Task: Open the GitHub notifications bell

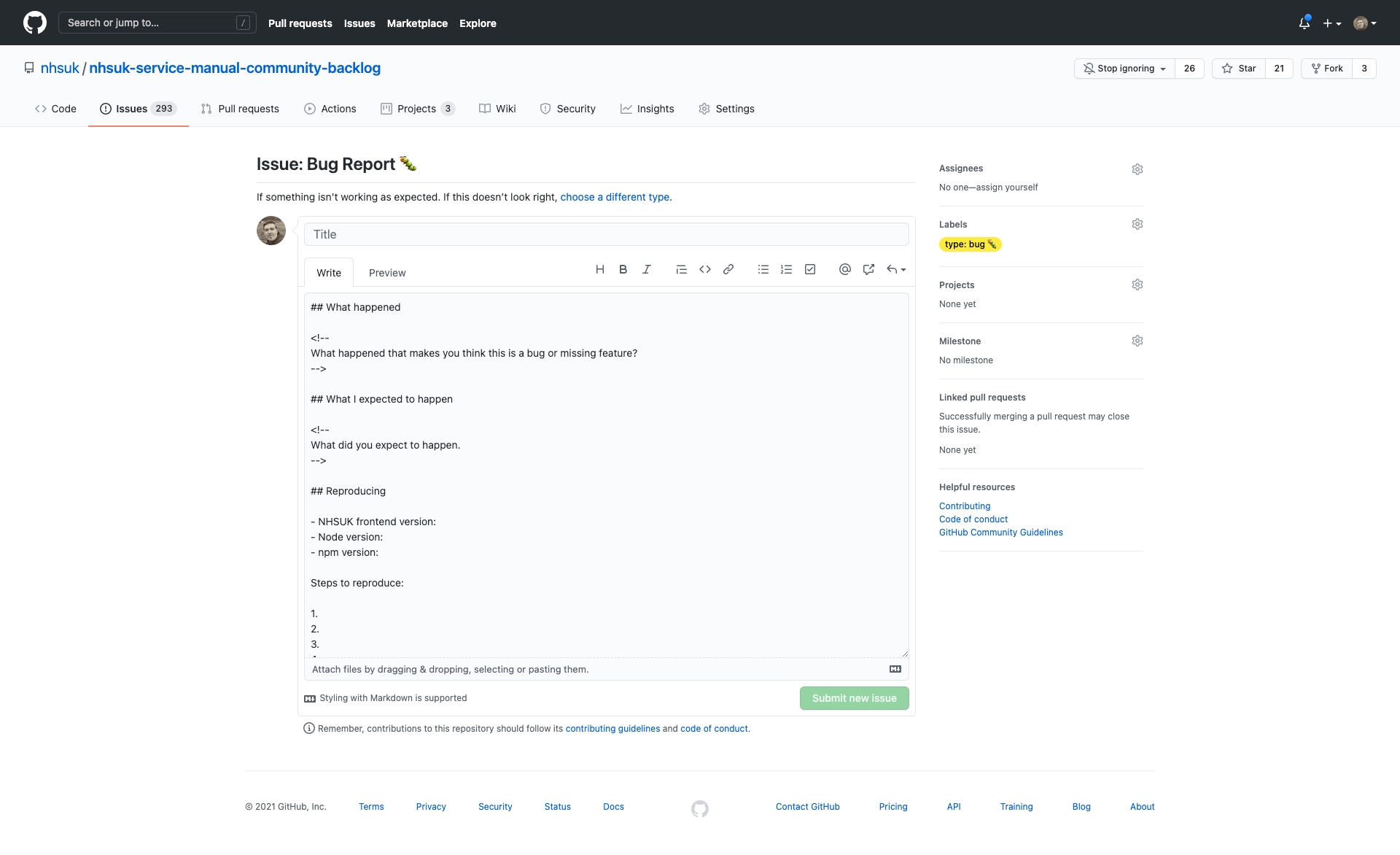Action: click(1304, 23)
